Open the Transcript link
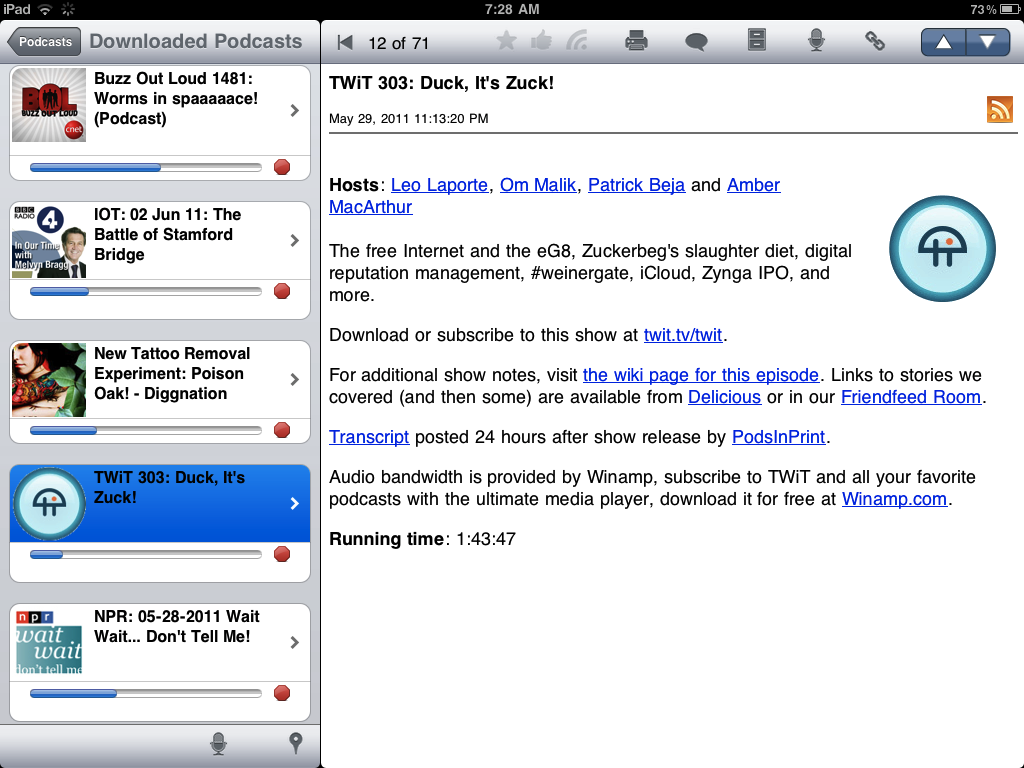Screen dimensions: 1024x768 click(369, 437)
